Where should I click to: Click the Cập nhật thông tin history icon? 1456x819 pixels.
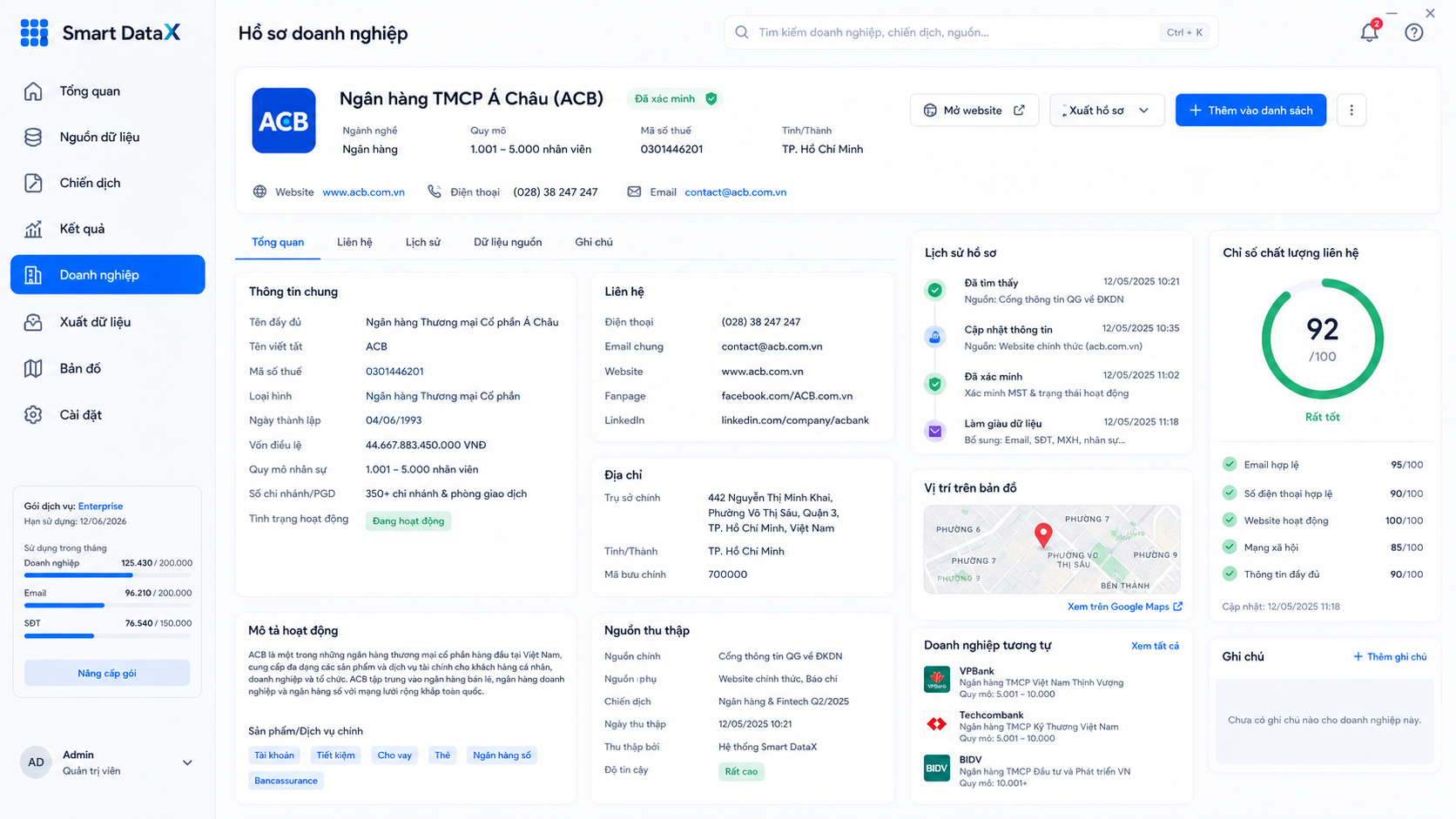click(935, 337)
